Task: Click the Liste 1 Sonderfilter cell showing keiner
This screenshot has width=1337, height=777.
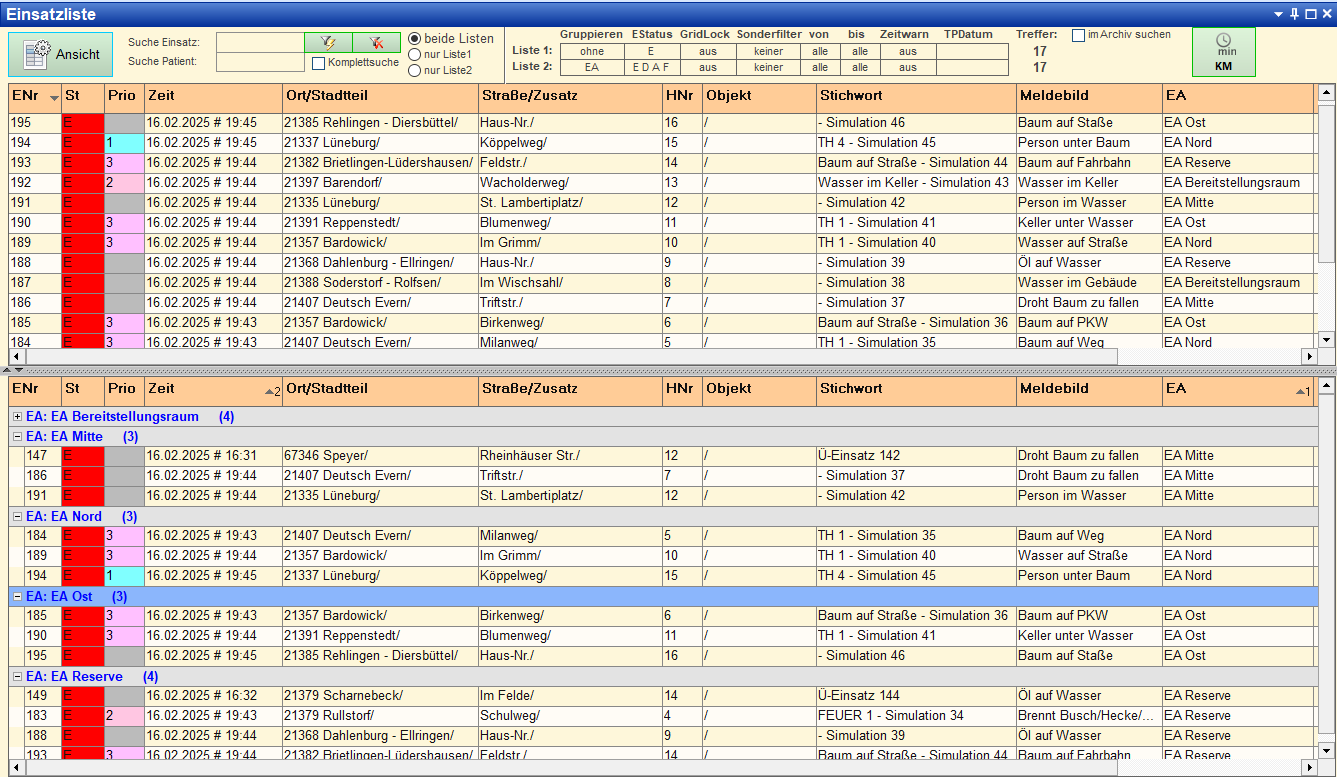Action: click(x=768, y=52)
